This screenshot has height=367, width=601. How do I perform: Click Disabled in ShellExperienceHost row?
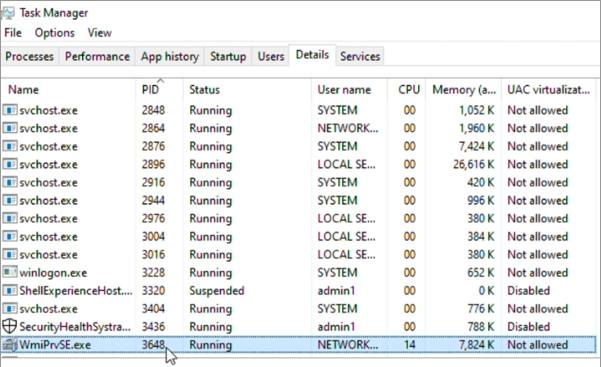pyautogui.click(x=529, y=291)
